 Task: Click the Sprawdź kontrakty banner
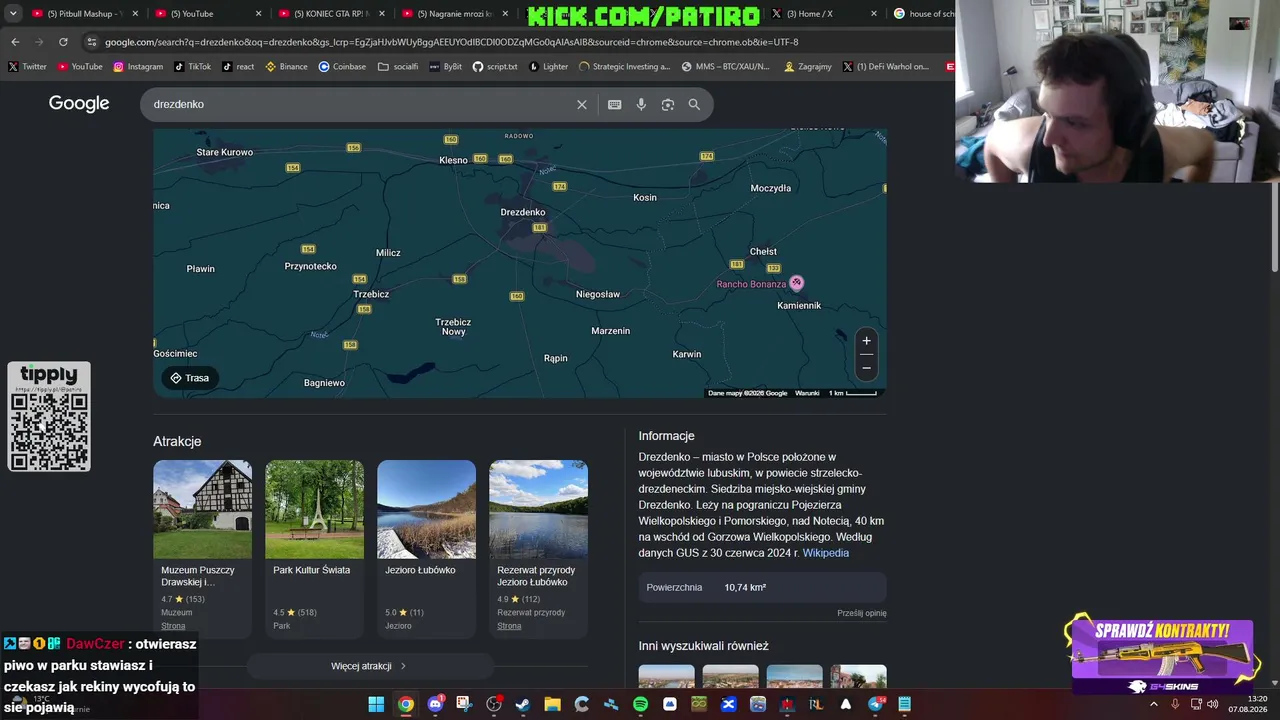pyautogui.click(x=1162, y=656)
